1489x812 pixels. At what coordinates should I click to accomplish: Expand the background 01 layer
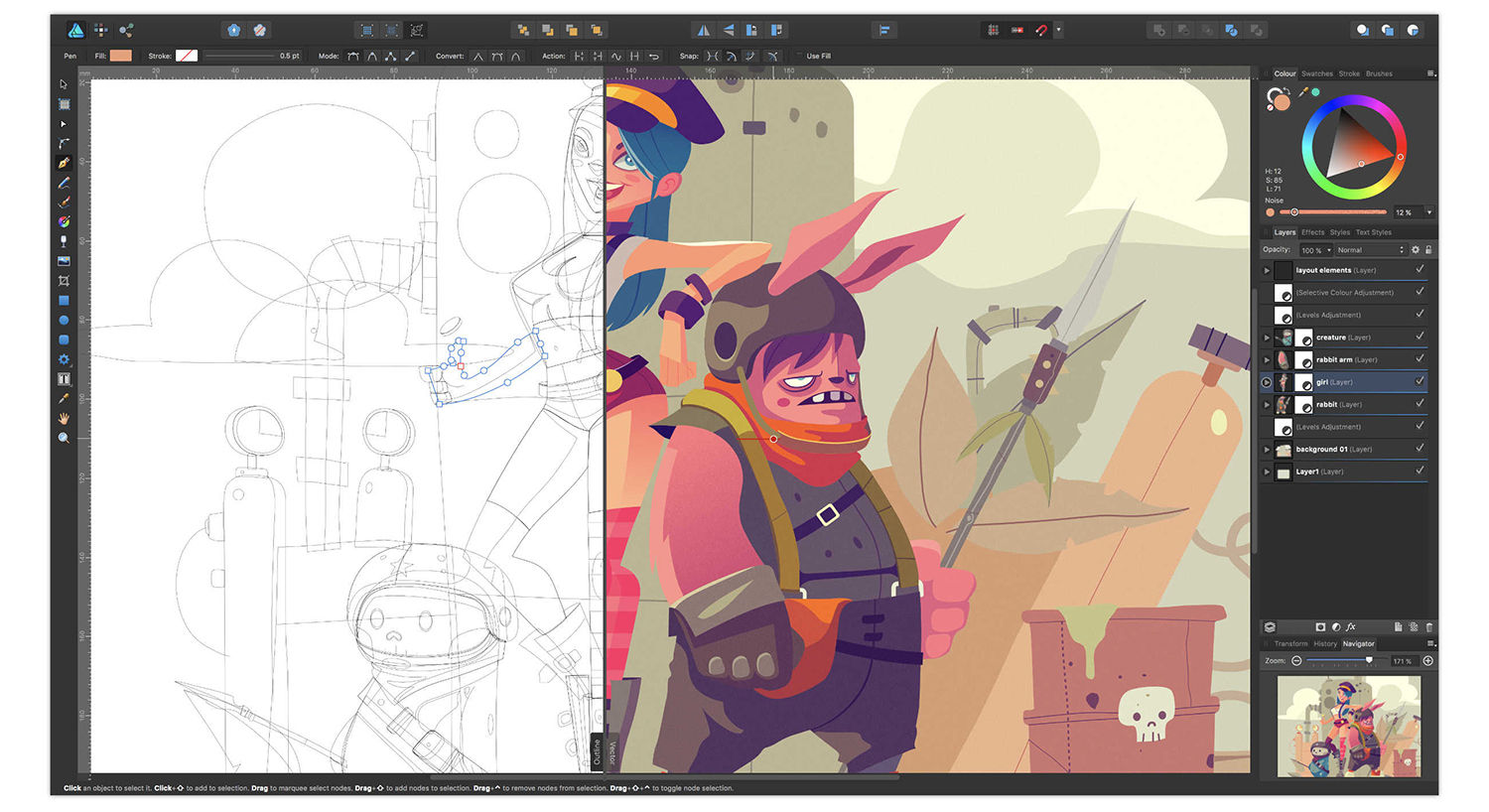[1267, 450]
